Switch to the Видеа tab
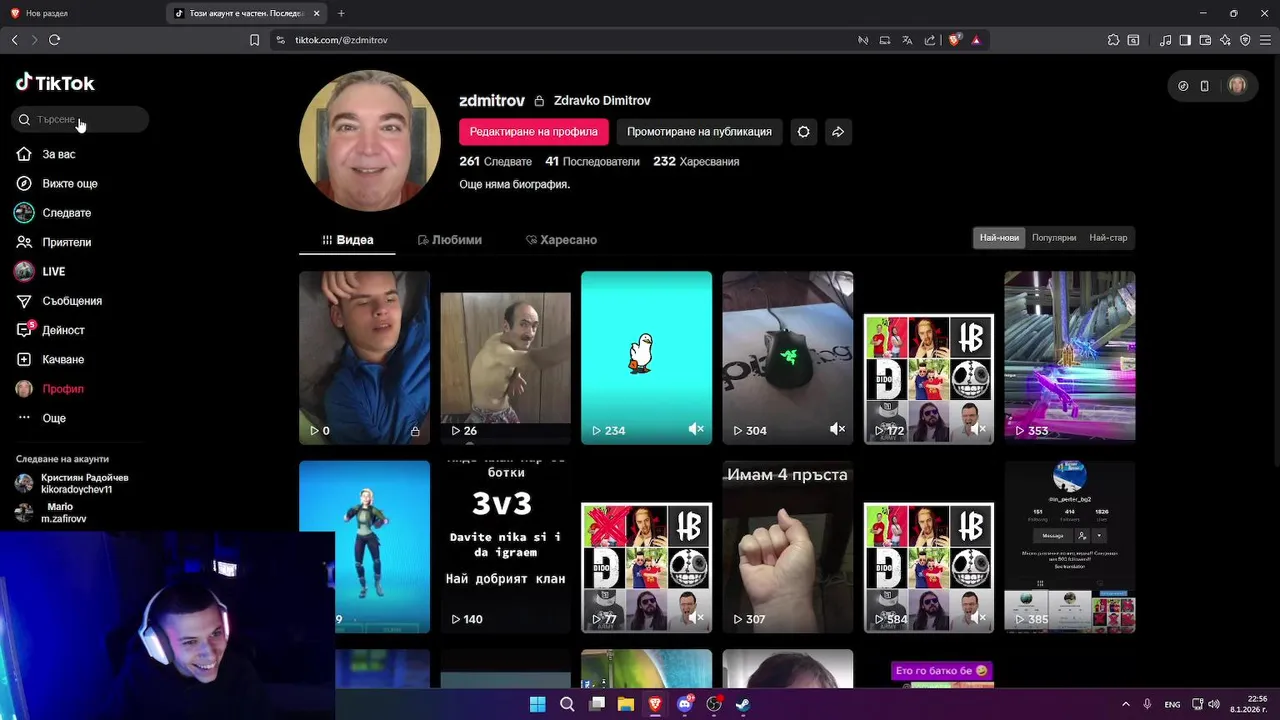Image resolution: width=1280 pixels, height=720 pixels. 347,240
